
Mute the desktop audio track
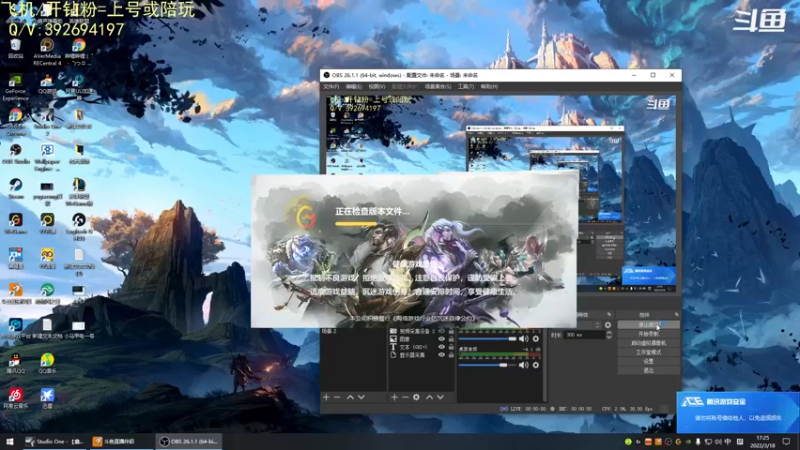tap(523, 365)
